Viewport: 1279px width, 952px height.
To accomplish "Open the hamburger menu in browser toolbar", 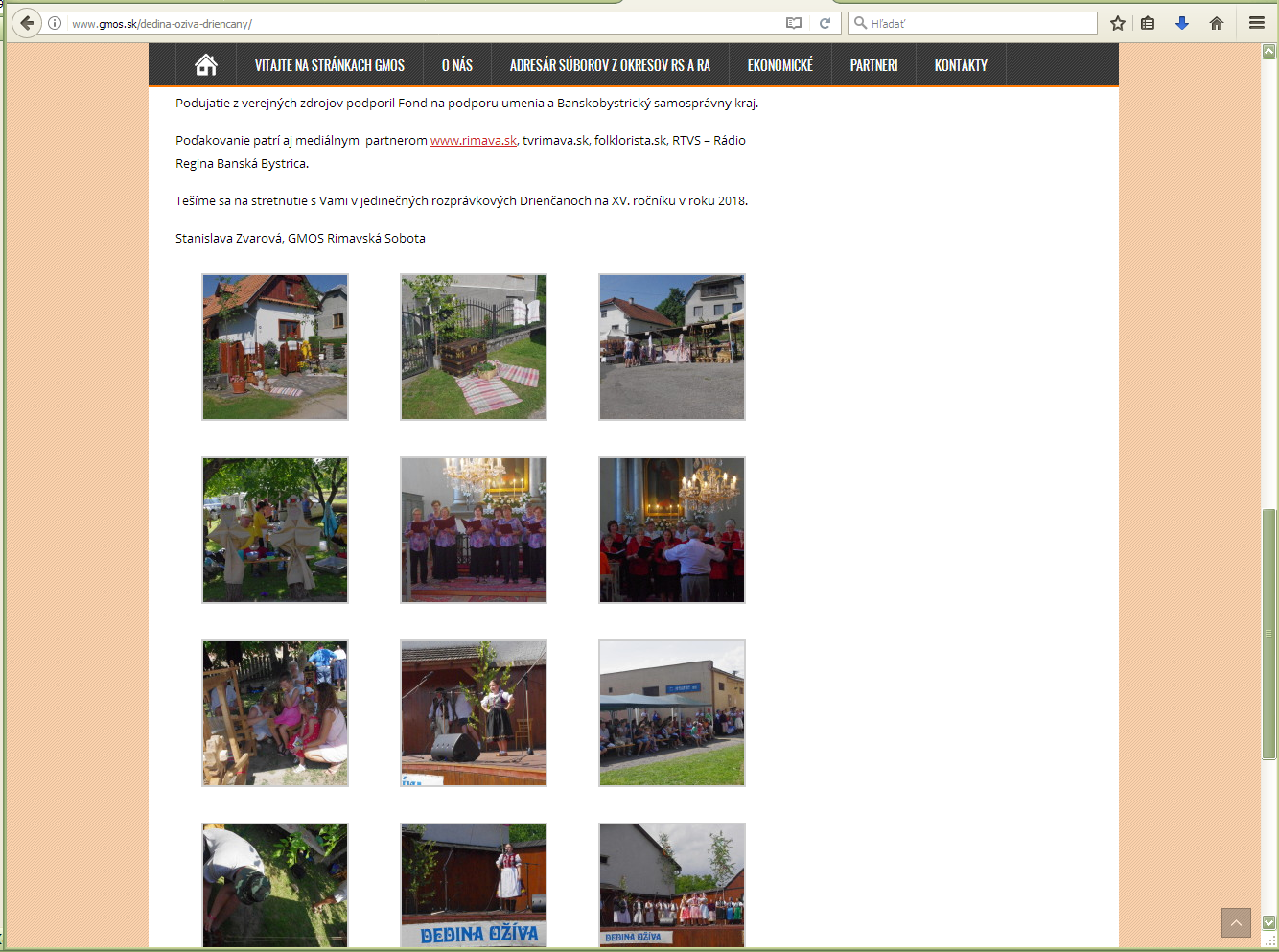I will point(1256,23).
